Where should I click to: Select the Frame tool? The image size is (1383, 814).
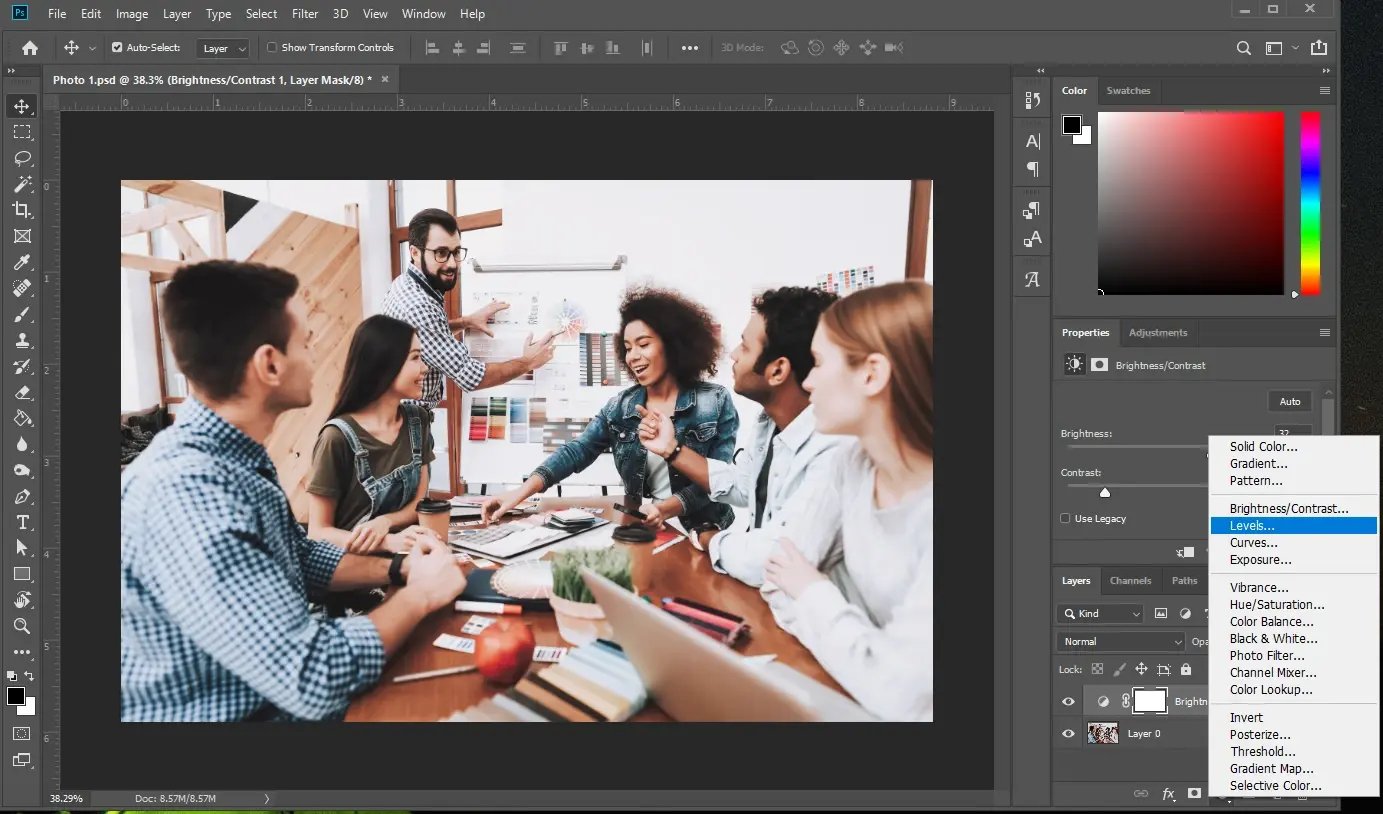pyautogui.click(x=21, y=236)
